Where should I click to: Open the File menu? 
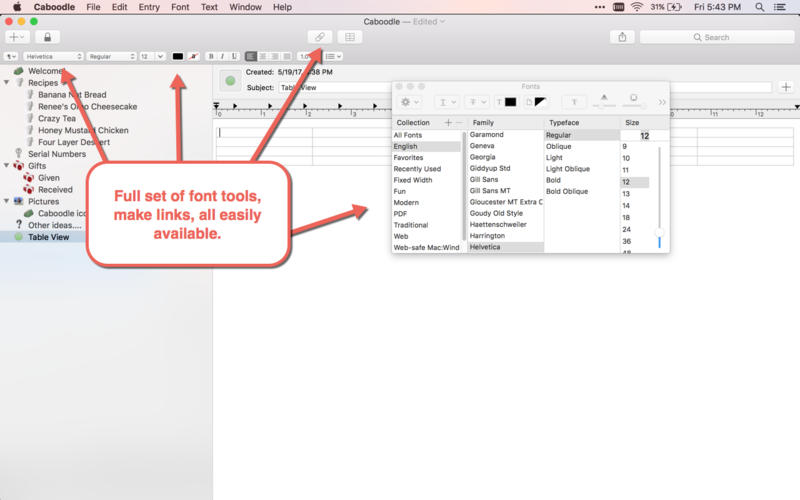[93, 7]
